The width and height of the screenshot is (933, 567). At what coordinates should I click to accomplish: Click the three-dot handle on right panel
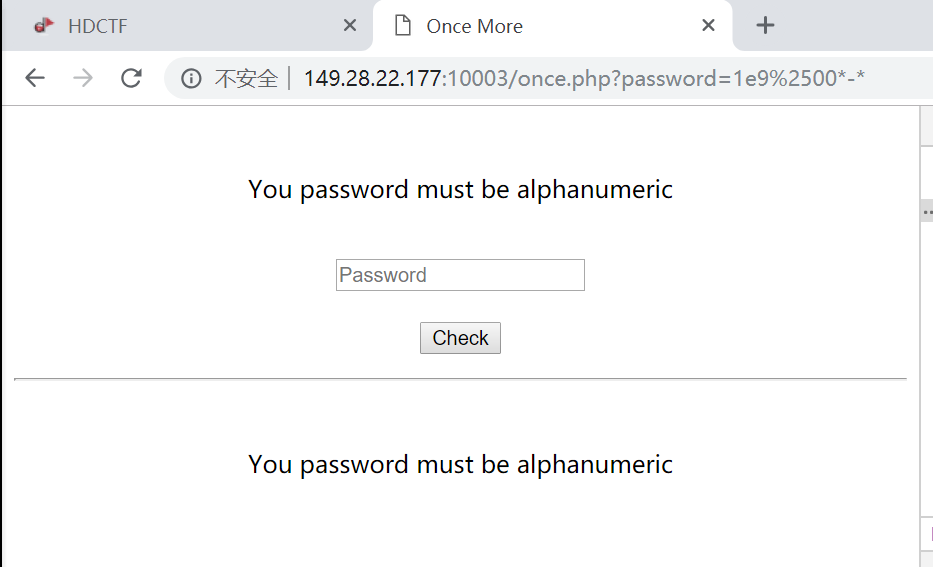click(x=927, y=212)
